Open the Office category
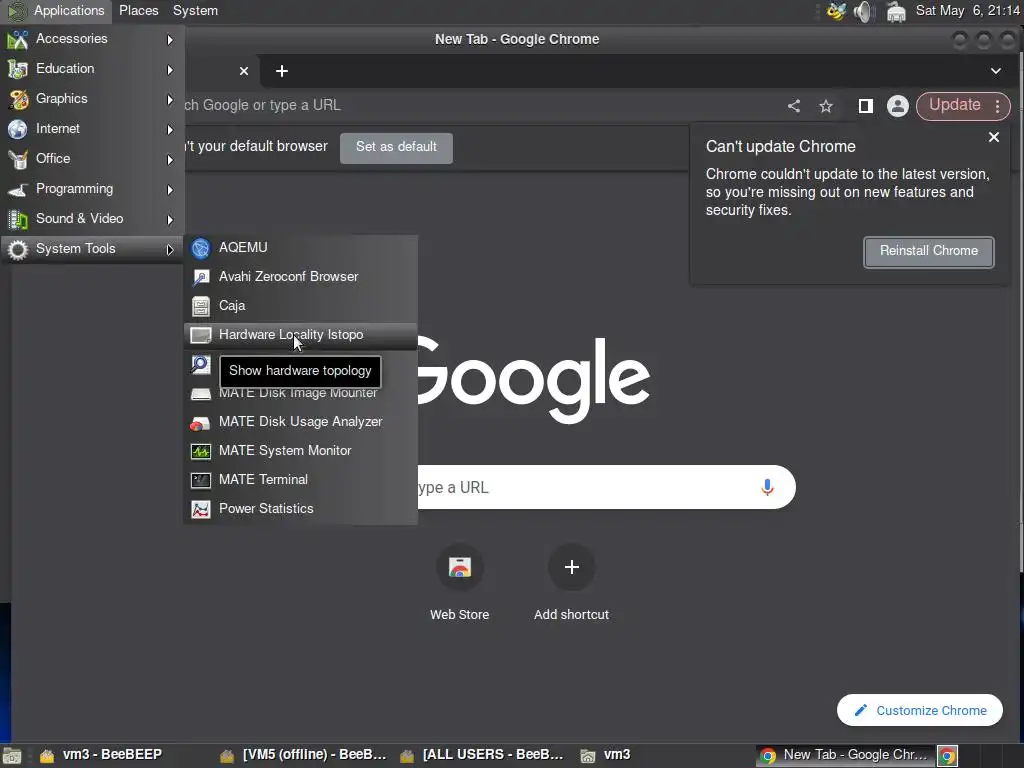The width and height of the screenshot is (1024, 768). coord(91,159)
